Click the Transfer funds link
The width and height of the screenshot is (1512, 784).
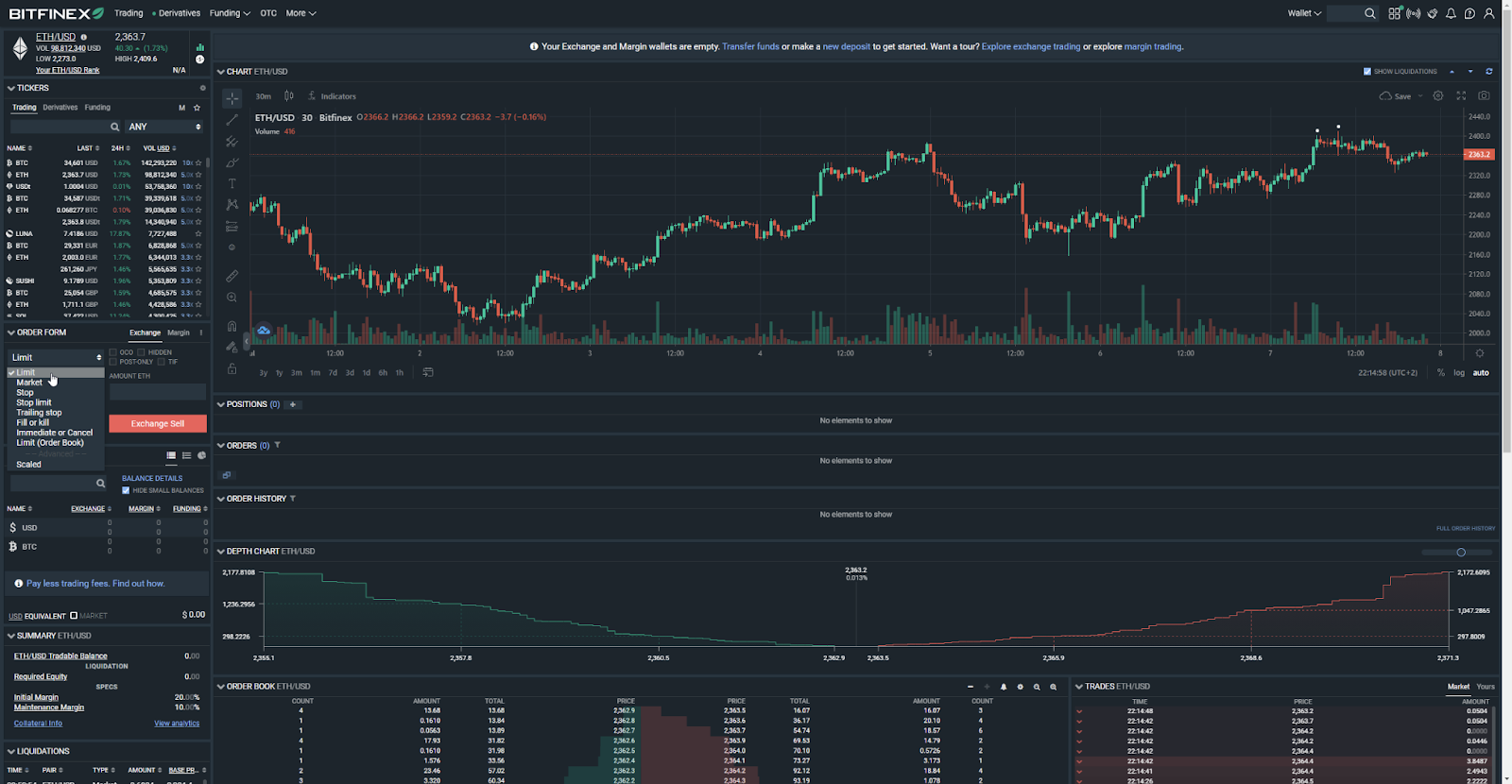750,46
